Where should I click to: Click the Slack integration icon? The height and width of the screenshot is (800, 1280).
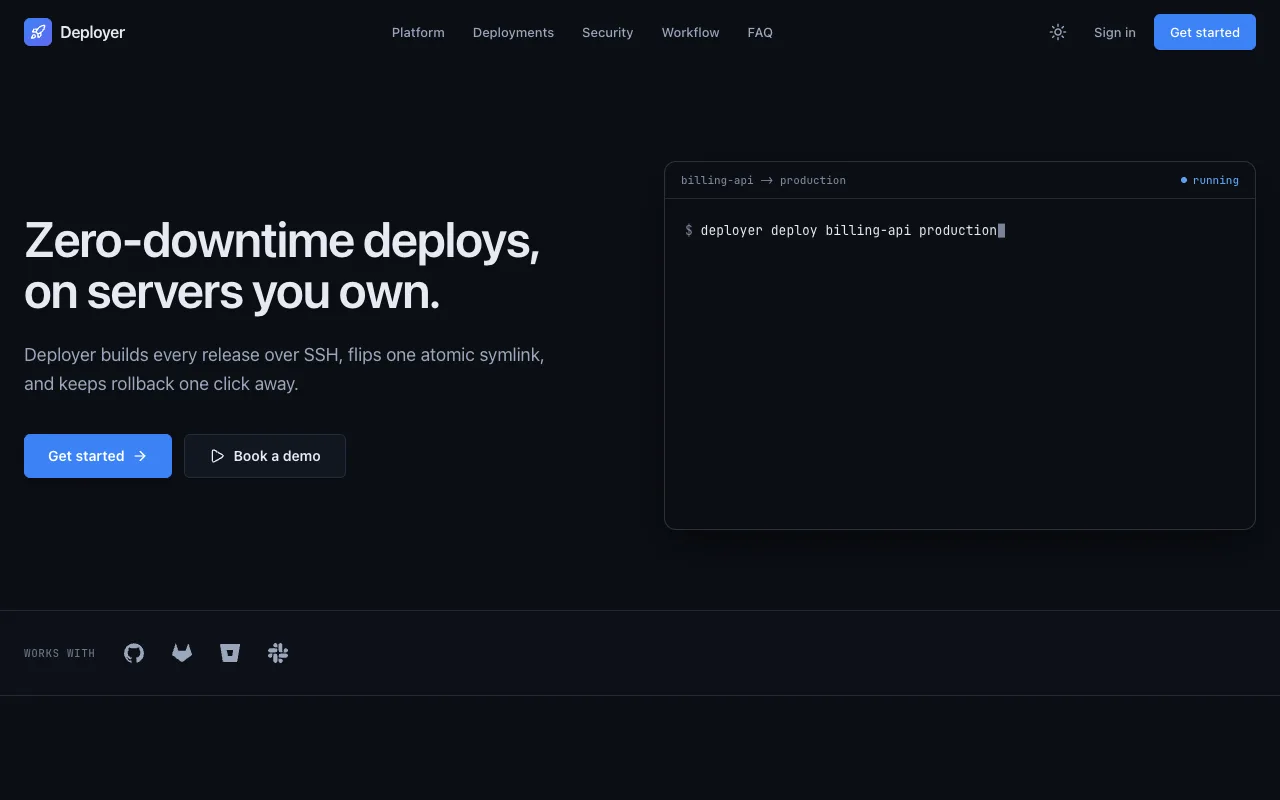pyautogui.click(x=278, y=653)
